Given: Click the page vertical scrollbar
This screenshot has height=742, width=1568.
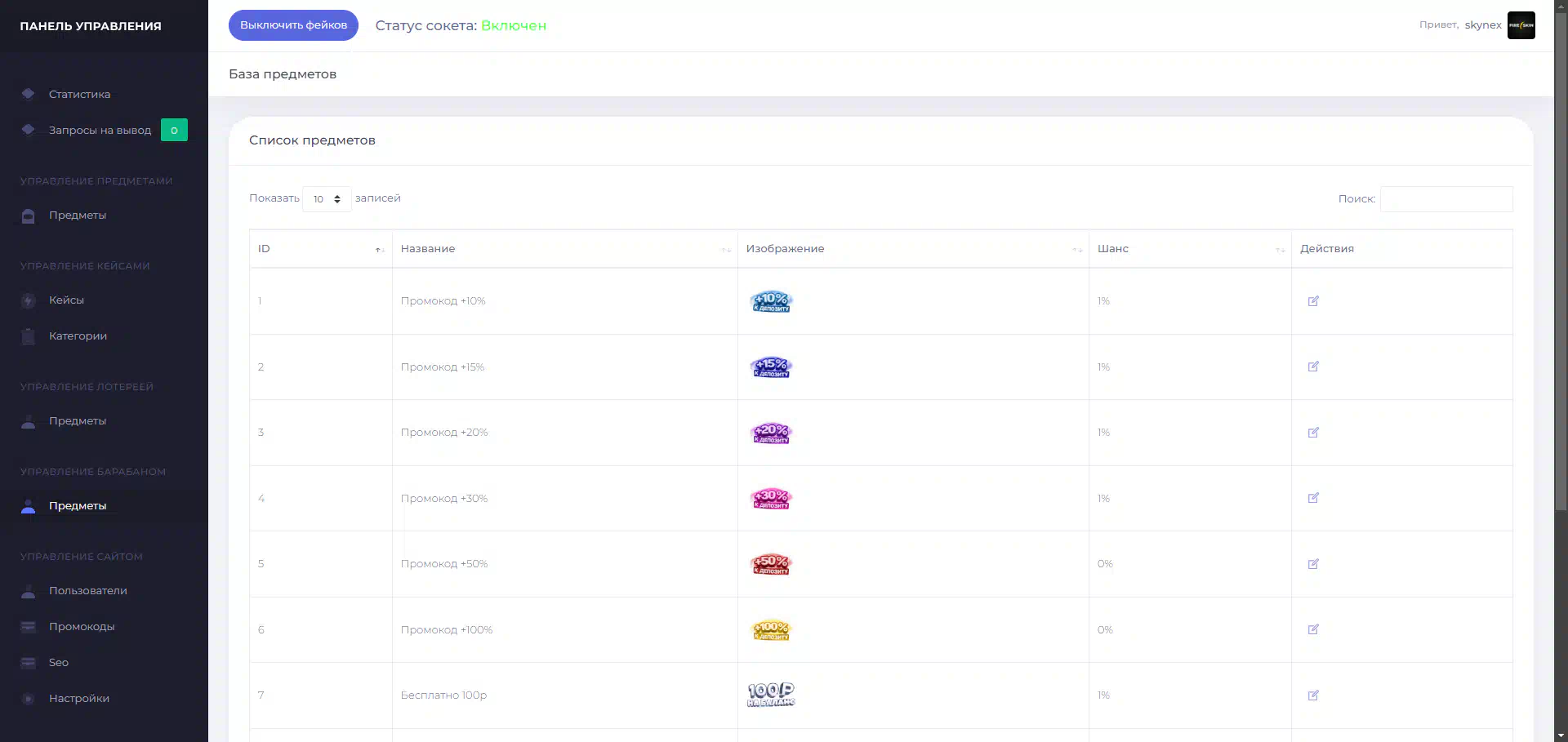Looking at the screenshot, I should 1561,327.
